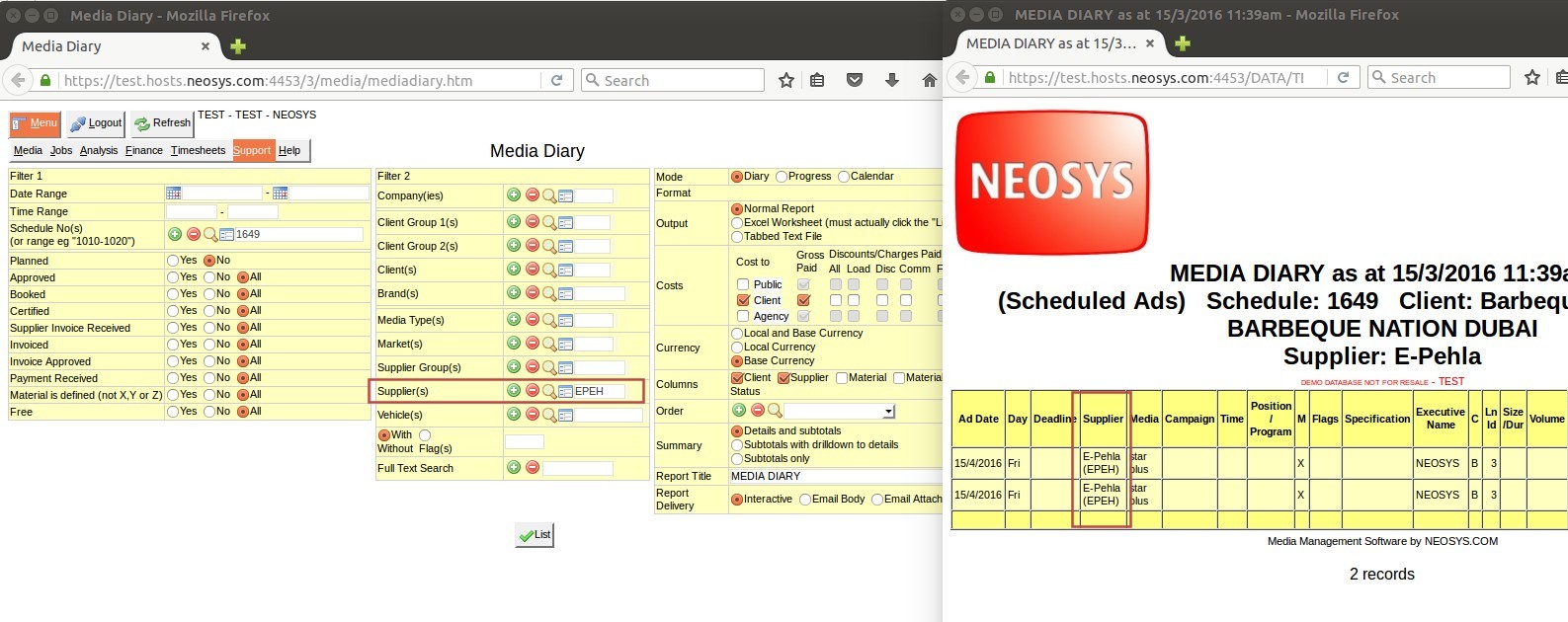Select Progress mode

782,177
